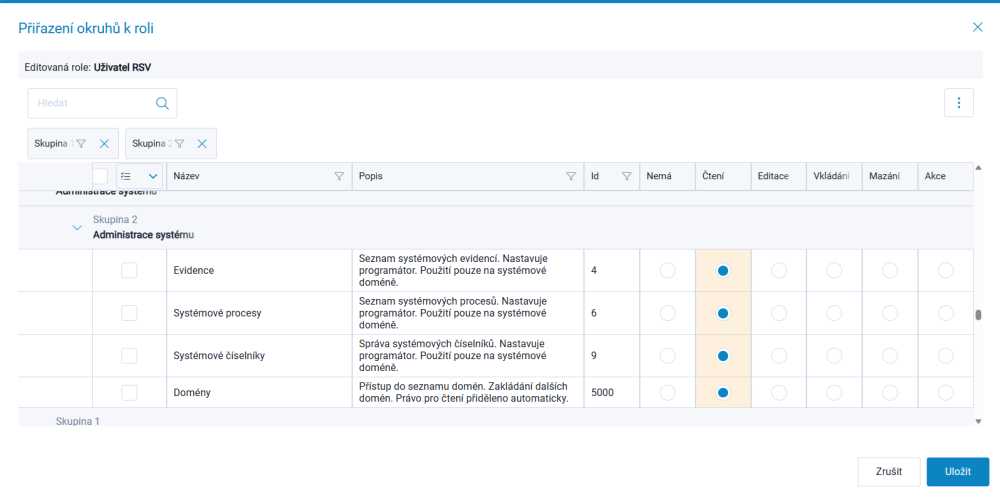The height and width of the screenshot is (497, 1000).
Task: Open the header selection dropdown arrow
Action: 153,176
